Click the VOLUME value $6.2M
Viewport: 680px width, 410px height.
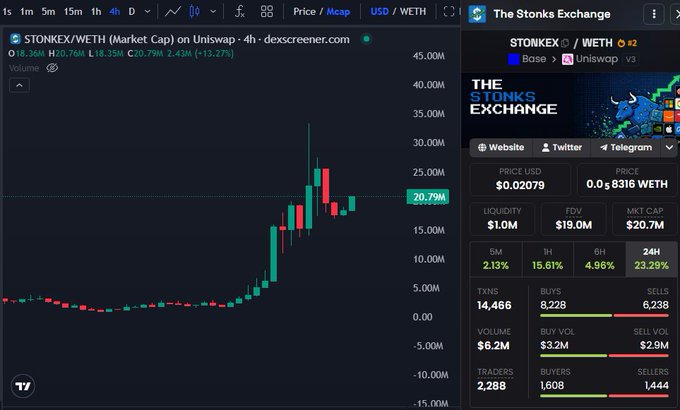coord(493,346)
